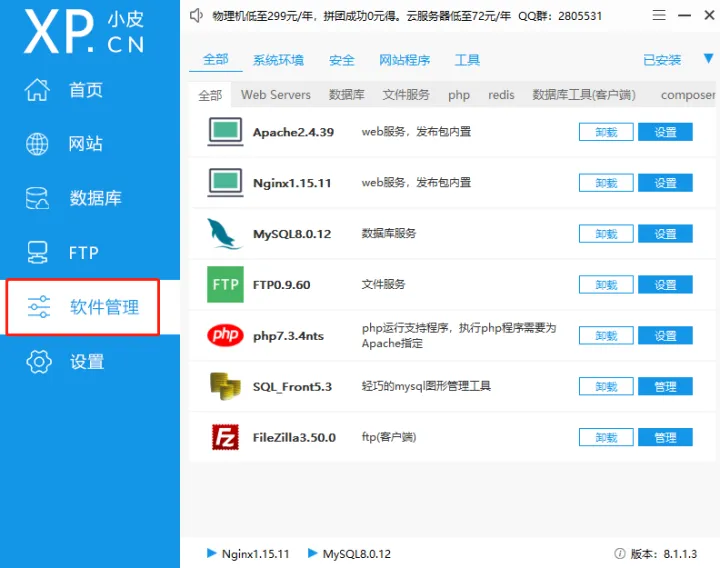This screenshot has height=568, width=720.
Task: Click the 轻巧的mysql图形管理工具 description
Action: tap(426, 386)
